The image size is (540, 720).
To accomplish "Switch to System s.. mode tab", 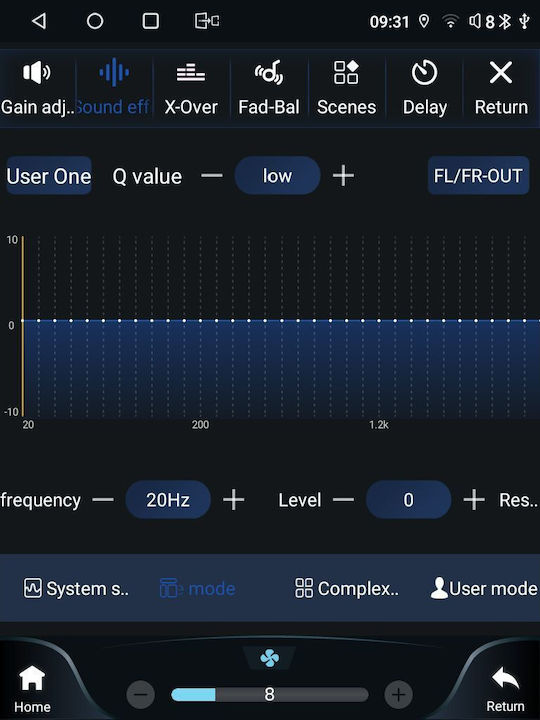I will [76, 588].
